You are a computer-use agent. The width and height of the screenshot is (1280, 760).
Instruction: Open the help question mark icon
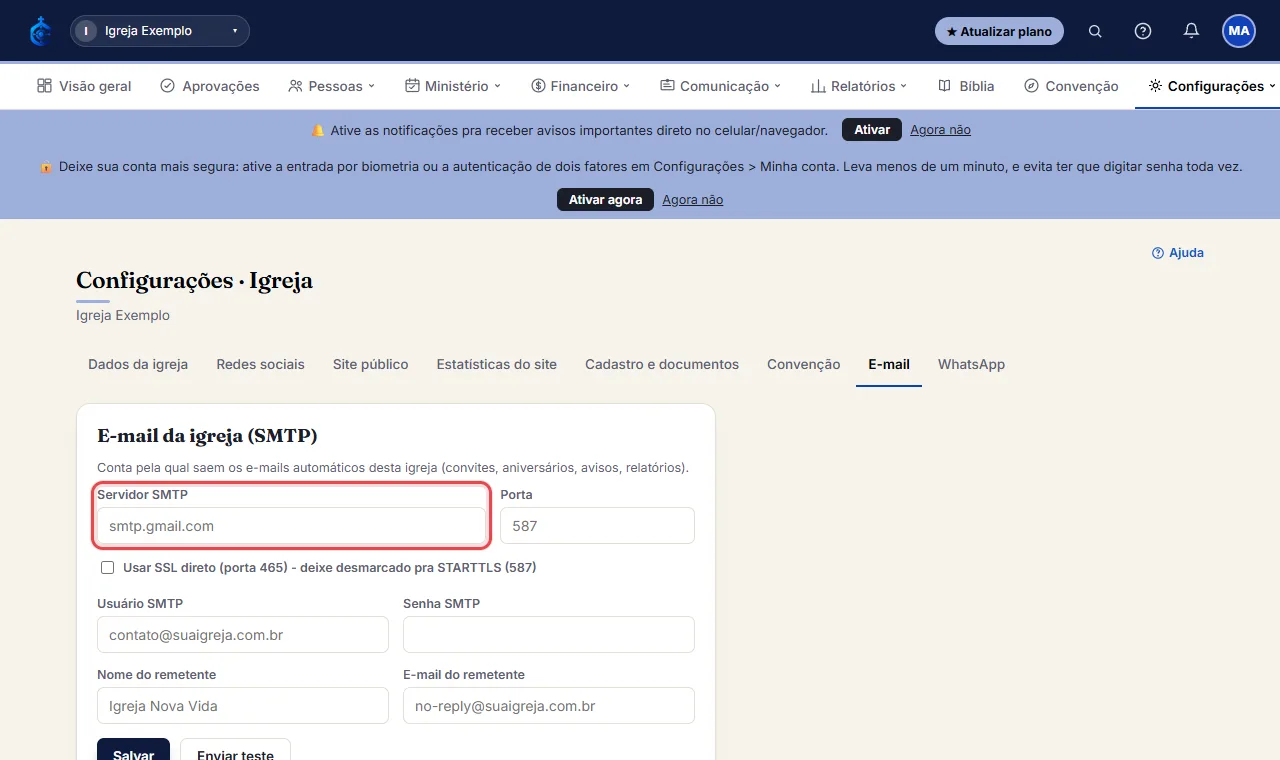pos(1143,31)
